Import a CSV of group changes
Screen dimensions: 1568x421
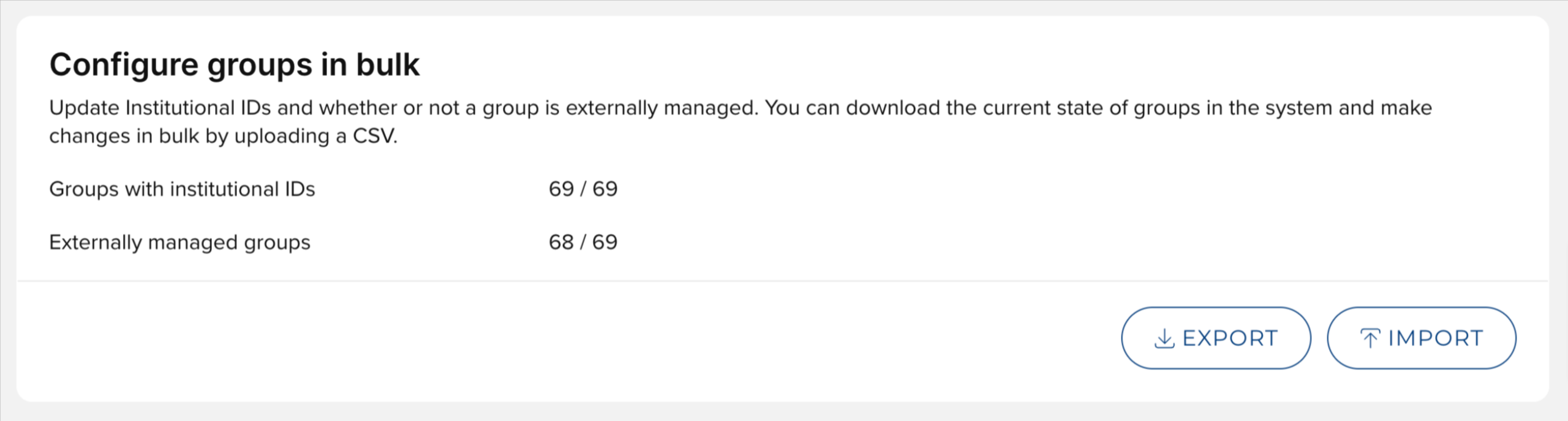pos(1421,338)
